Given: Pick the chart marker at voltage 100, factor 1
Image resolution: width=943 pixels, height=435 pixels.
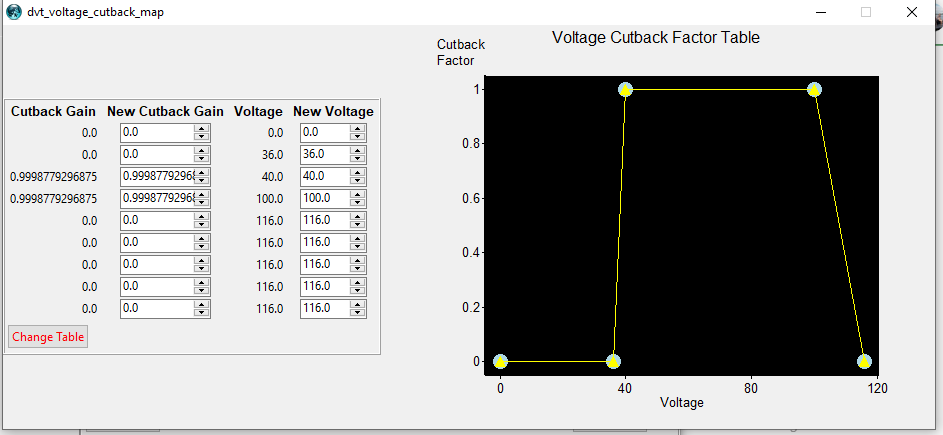Looking at the screenshot, I should coord(814,90).
